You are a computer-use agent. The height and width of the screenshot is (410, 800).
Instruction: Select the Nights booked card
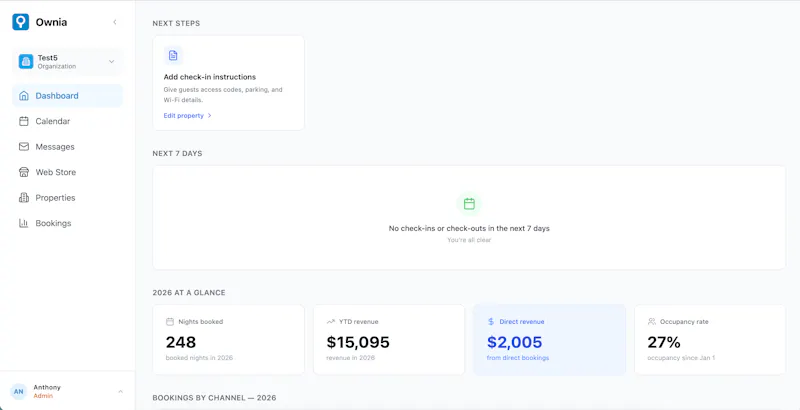pyautogui.click(x=229, y=340)
